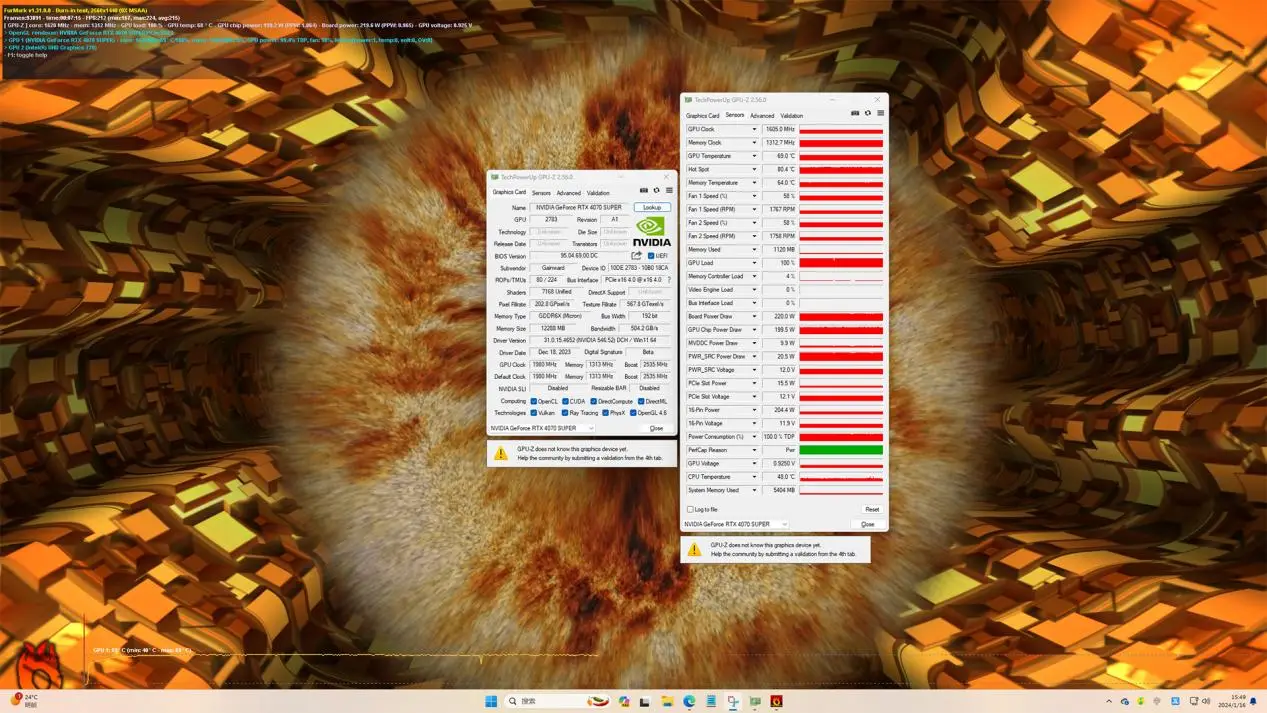Image resolution: width=1267 pixels, height=713 pixels.
Task: Switch to the Graphics Card tab in the Sensors window
Action: (x=703, y=116)
